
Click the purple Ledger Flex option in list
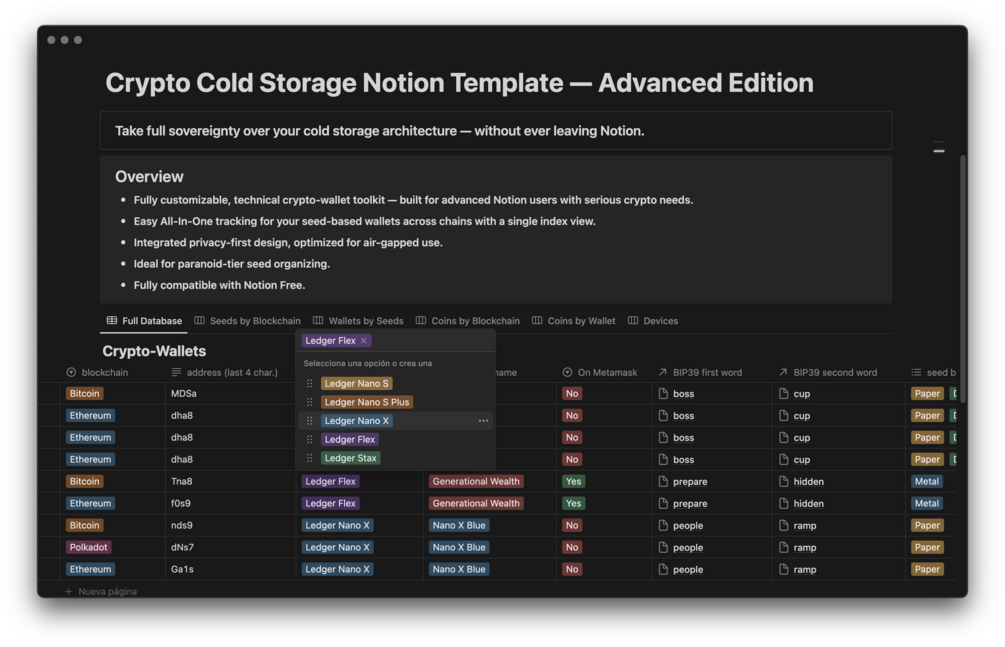pos(350,440)
